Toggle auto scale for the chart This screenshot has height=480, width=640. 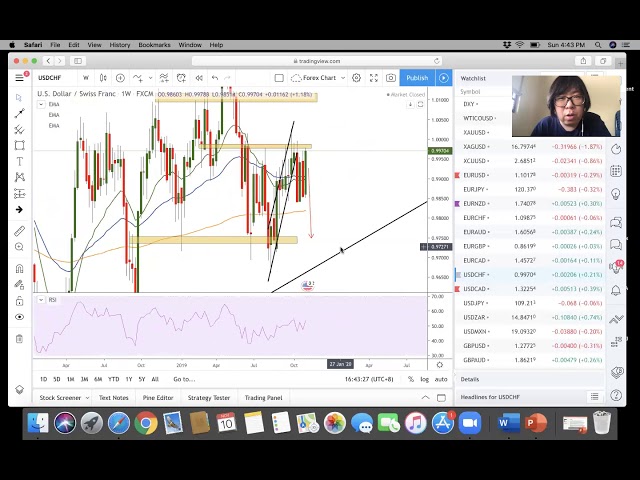pos(441,379)
